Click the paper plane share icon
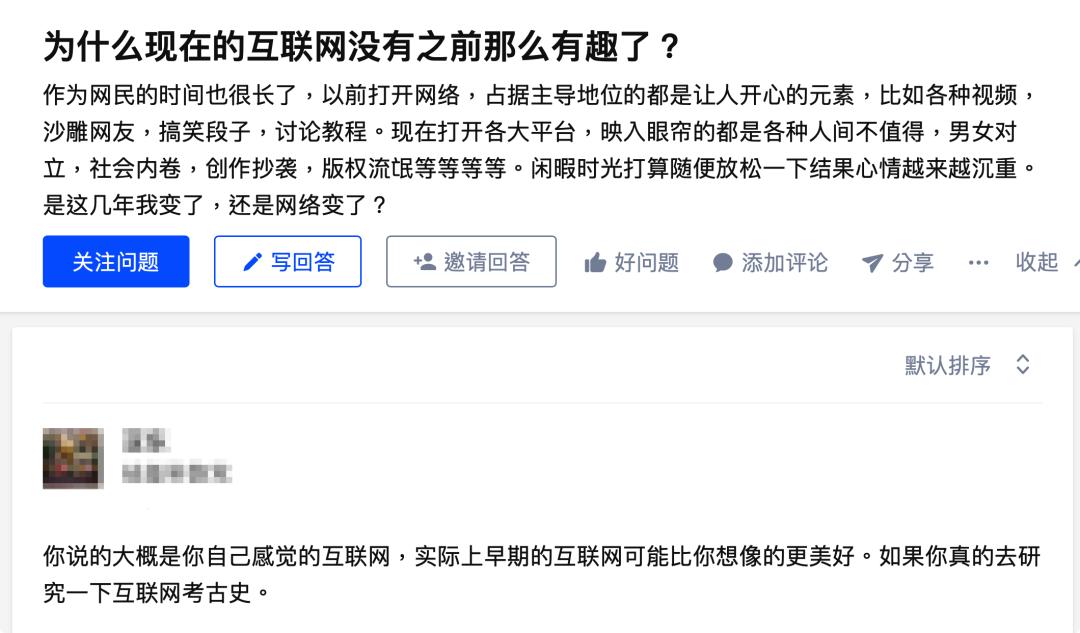 pyautogui.click(x=871, y=262)
